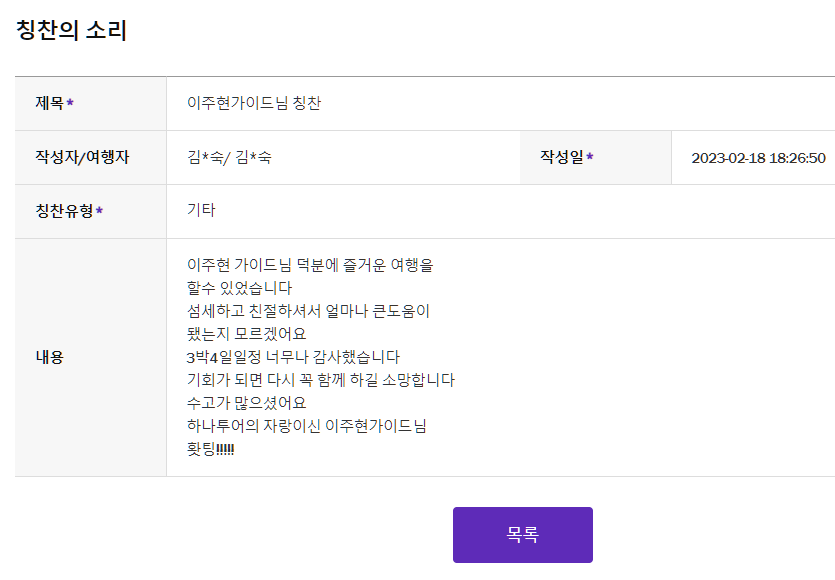Select the 내용 label cell
This screenshot has height=580, width=835.
point(50,357)
